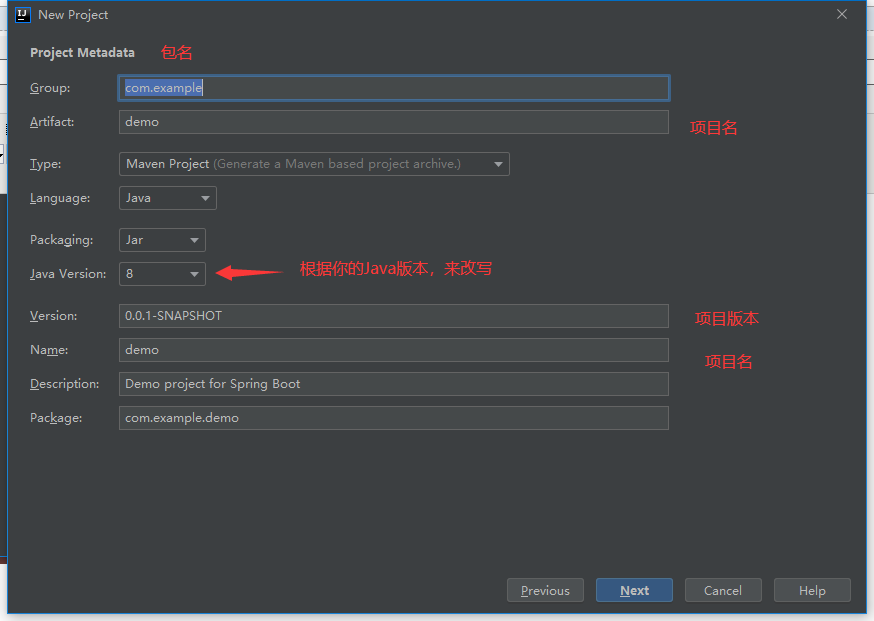Open the Language dropdown set to Java
This screenshot has height=621, width=874.
pyautogui.click(x=168, y=198)
